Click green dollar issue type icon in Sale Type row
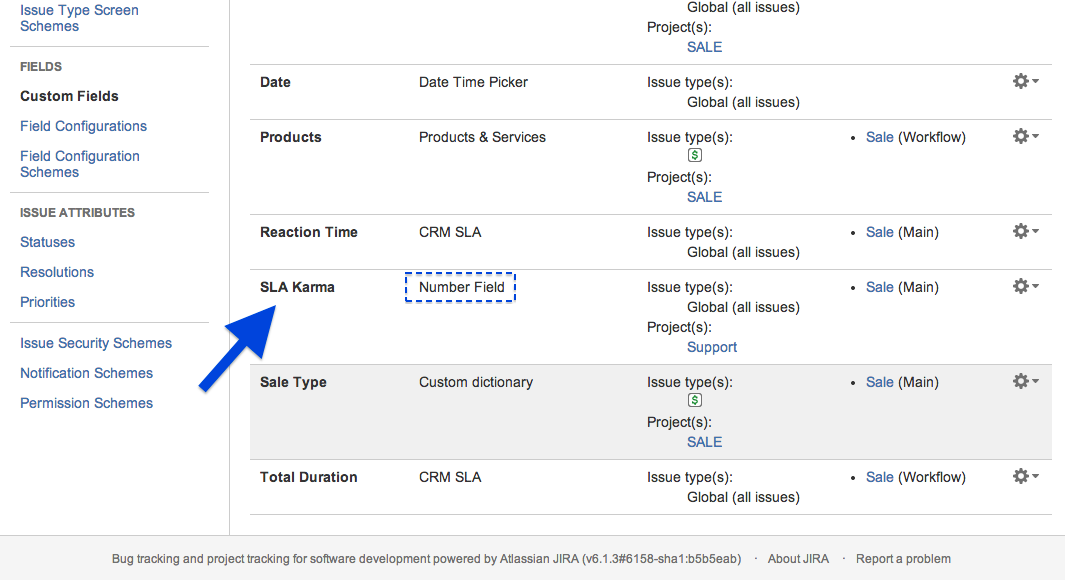 tap(695, 401)
